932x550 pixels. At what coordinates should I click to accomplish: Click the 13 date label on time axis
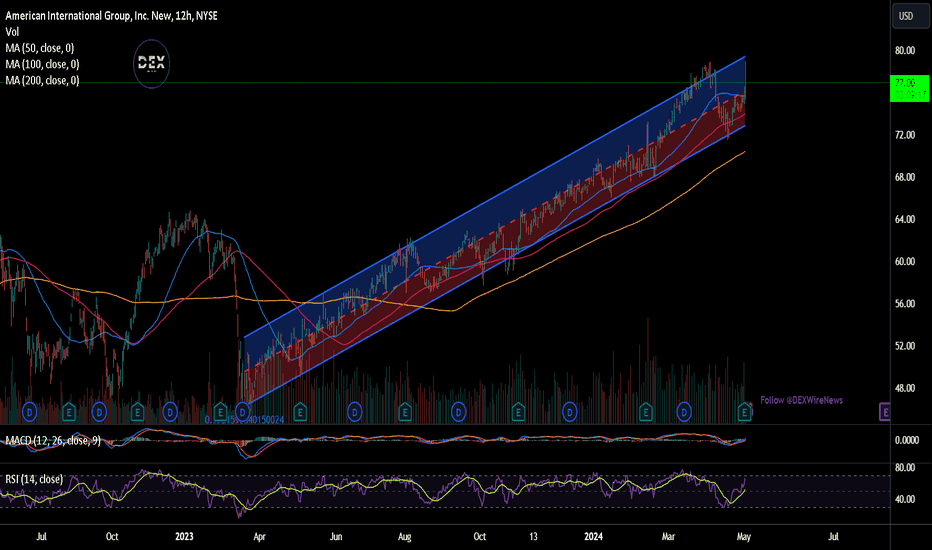tap(533, 536)
